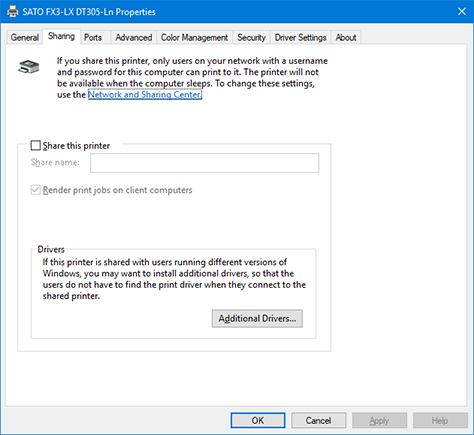The height and width of the screenshot is (435, 474).
Task: Open the Color Management tab
Action: [194, 37]
